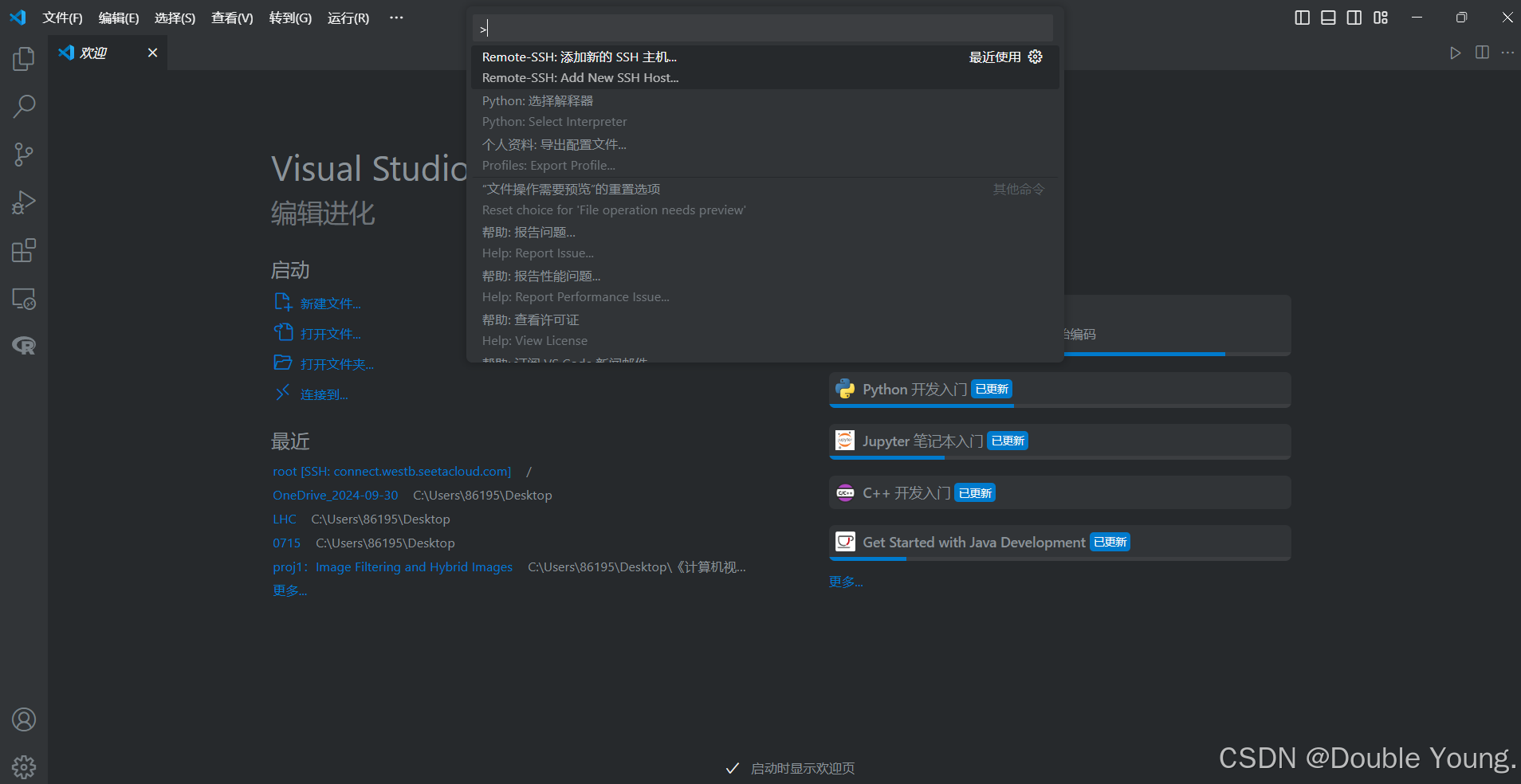Open the Source Control view

click(24, 155)
